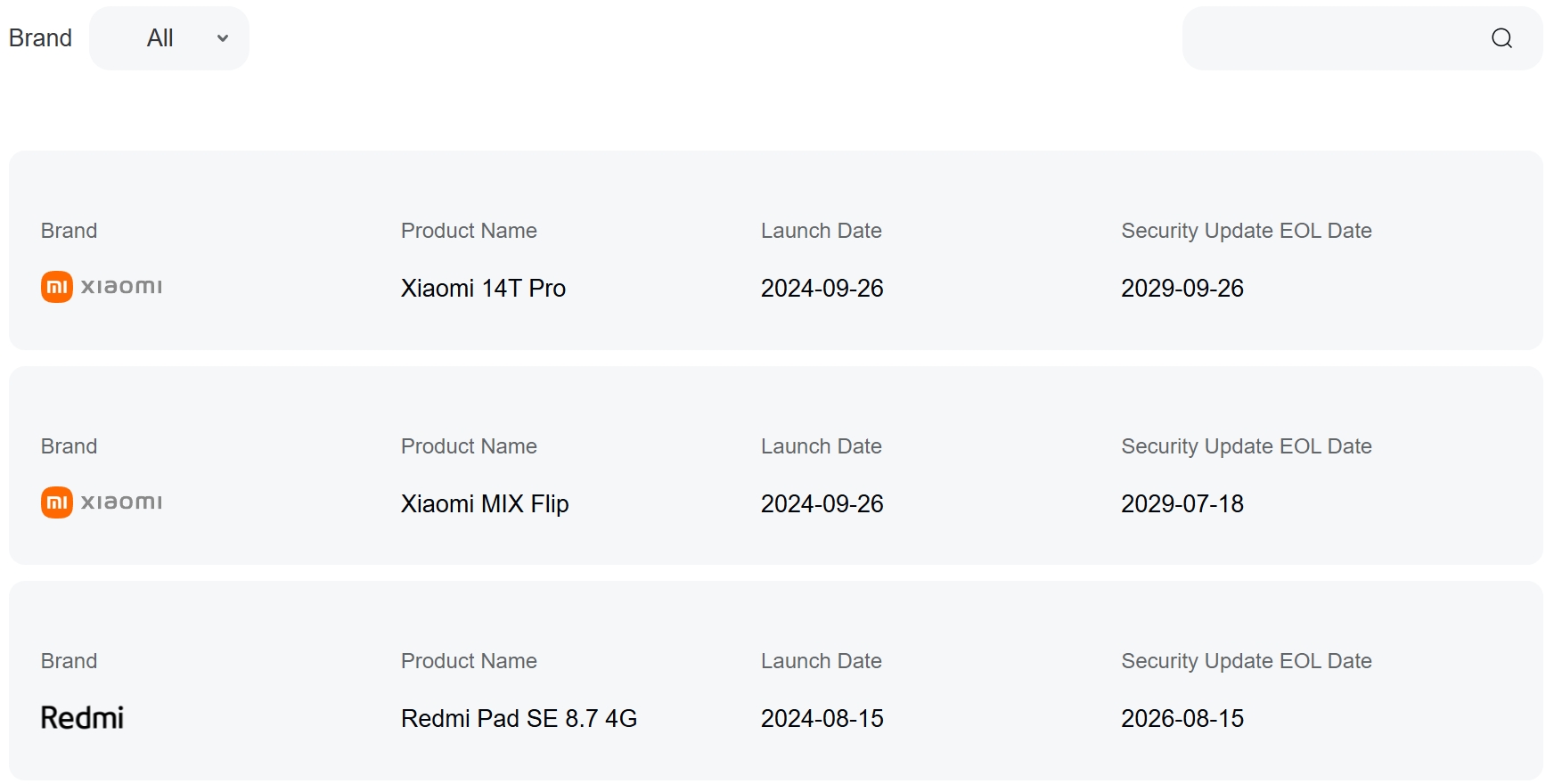
Task: Click the Brand label next to the filter
Action: 40,38
